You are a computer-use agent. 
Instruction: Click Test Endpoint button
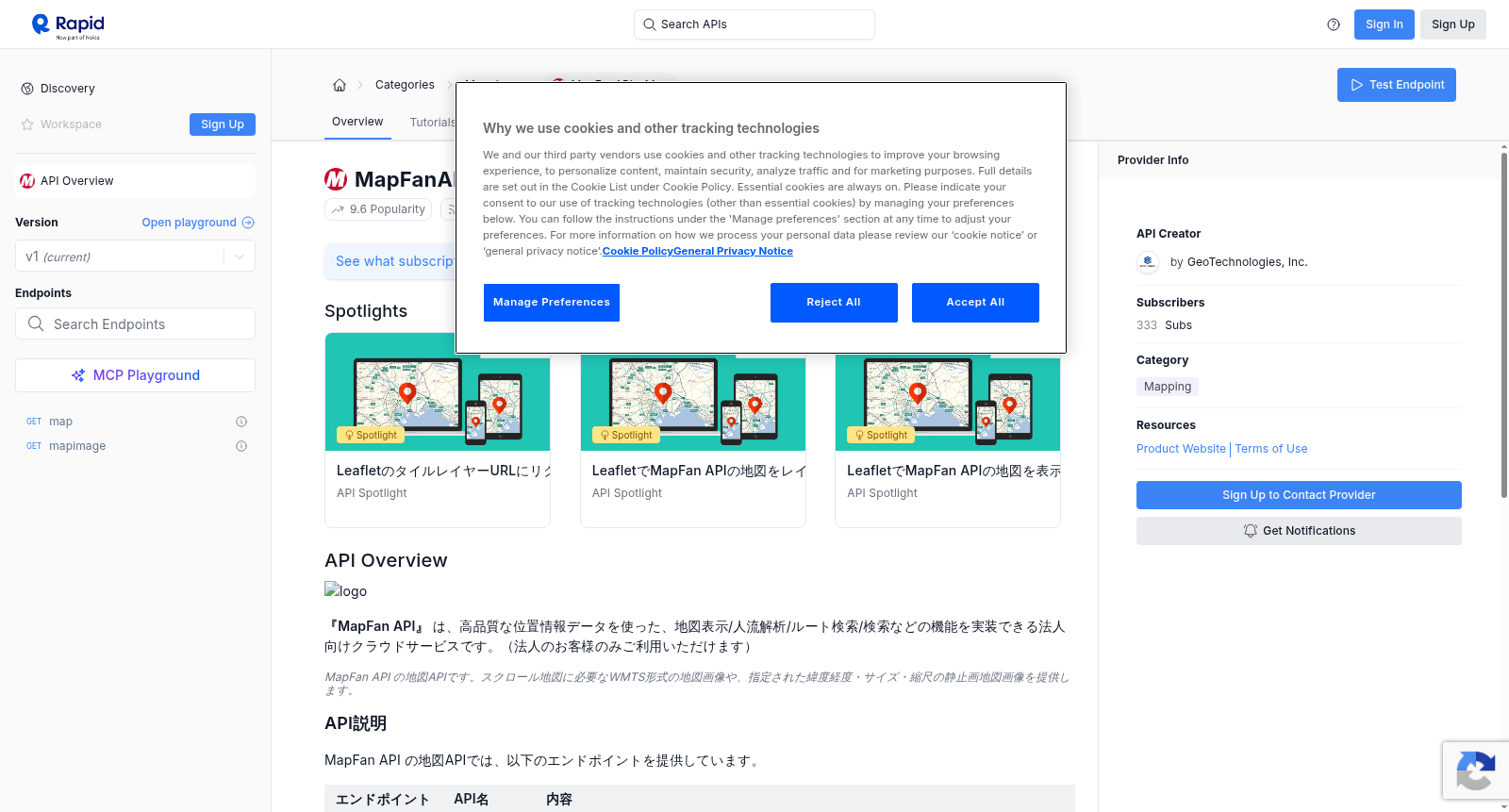pyautogui.click(x=1397, y=85)
